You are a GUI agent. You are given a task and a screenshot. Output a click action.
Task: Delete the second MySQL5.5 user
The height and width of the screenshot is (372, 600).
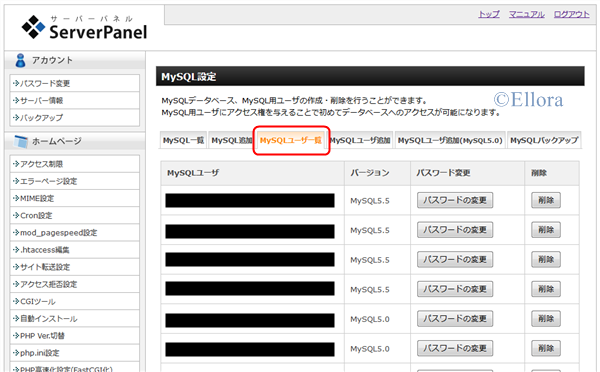tap(546, 230)
